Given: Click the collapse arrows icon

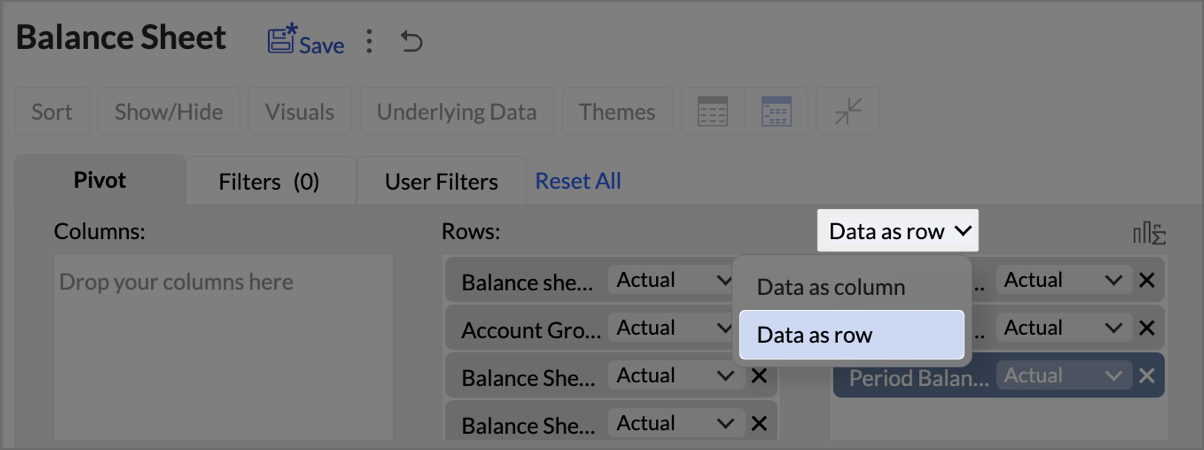Looking at the screenshot, I should pos(848,111).
